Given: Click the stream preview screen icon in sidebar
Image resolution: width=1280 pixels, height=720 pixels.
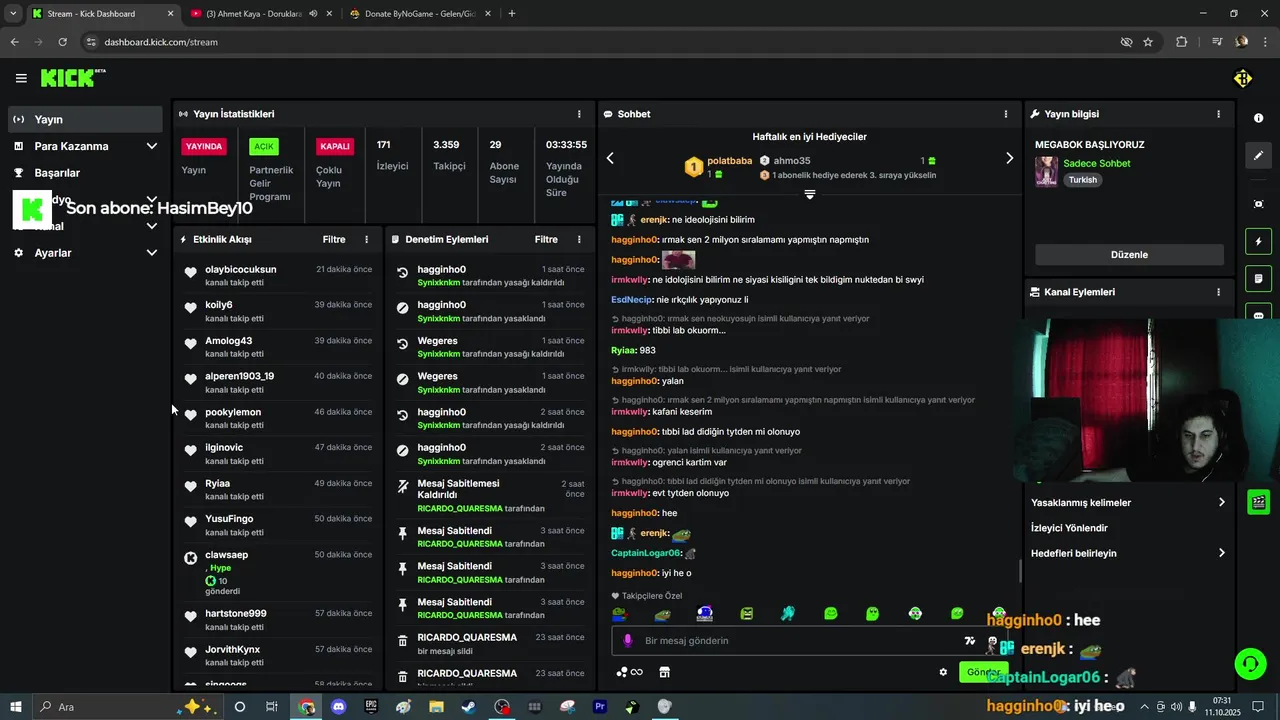Looking at the screenshot, I should tap(1258, 204).
